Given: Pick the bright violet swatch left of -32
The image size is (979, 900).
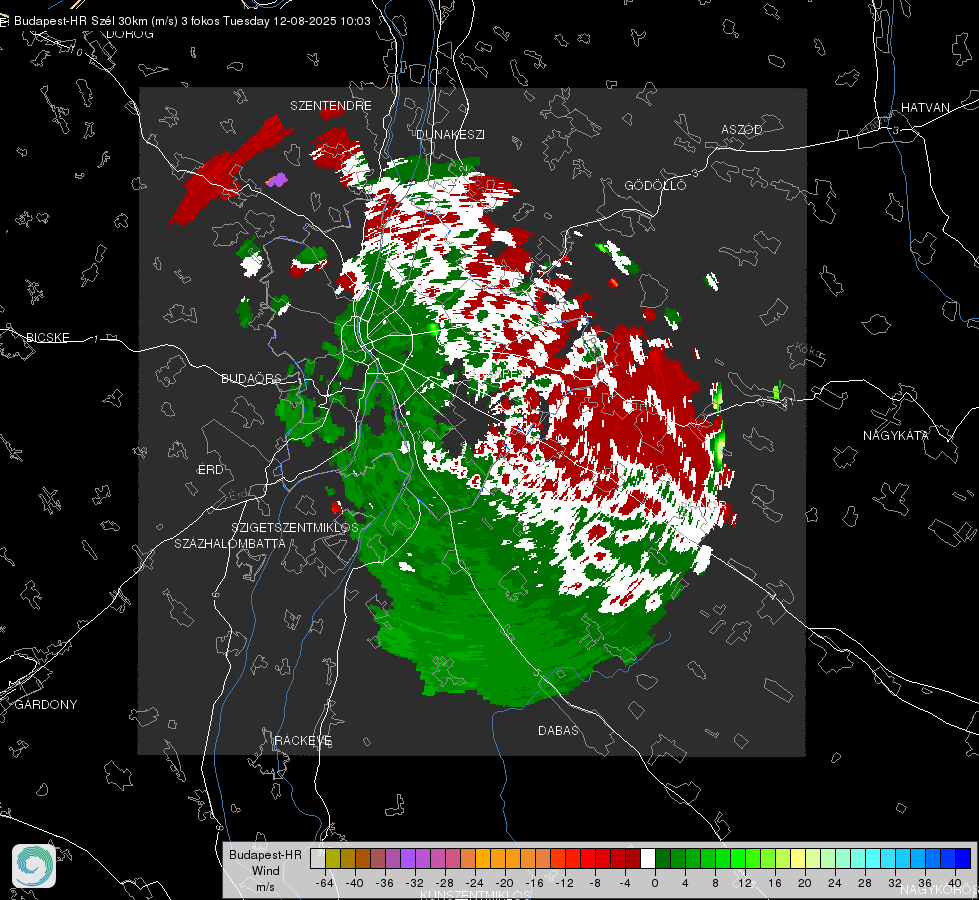Looking at the screenshot, I should click(x=408, y=859).
